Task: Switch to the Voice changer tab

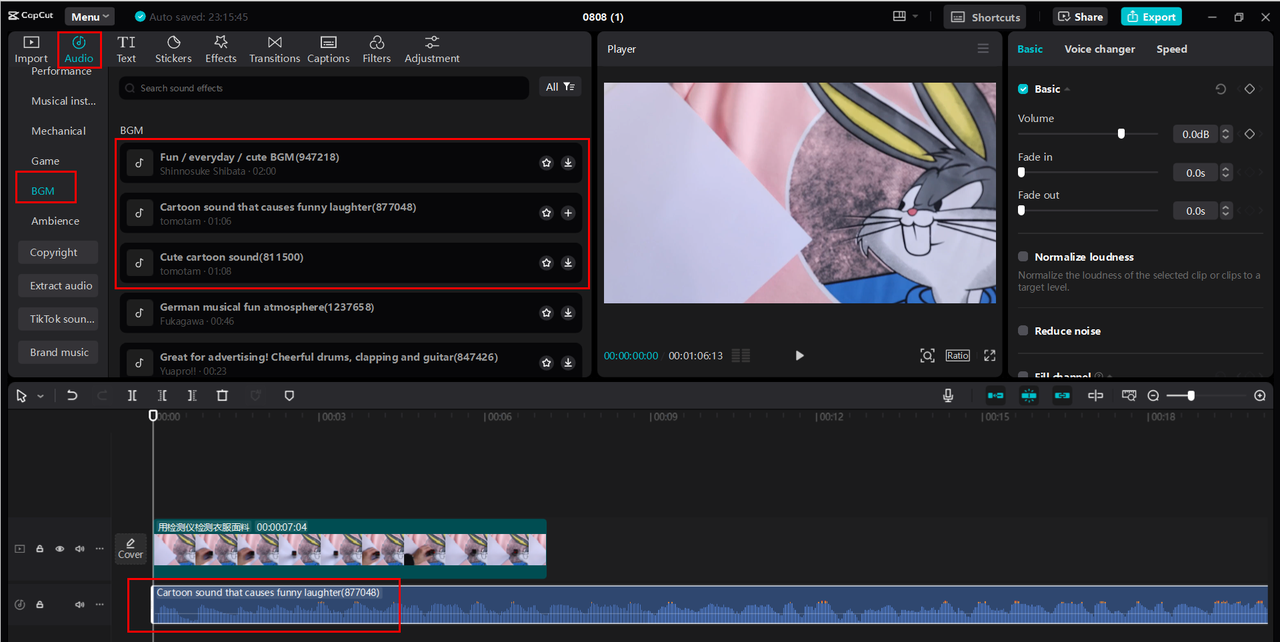Action: click(x=1099, y=49)
